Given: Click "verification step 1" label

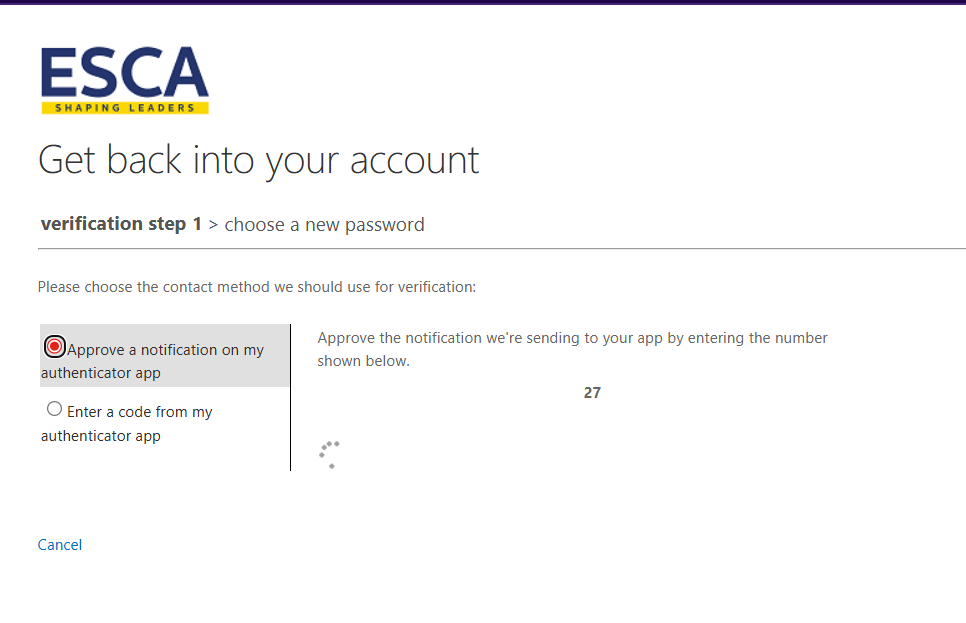Looking at the screenshot, I should [120, 223].
